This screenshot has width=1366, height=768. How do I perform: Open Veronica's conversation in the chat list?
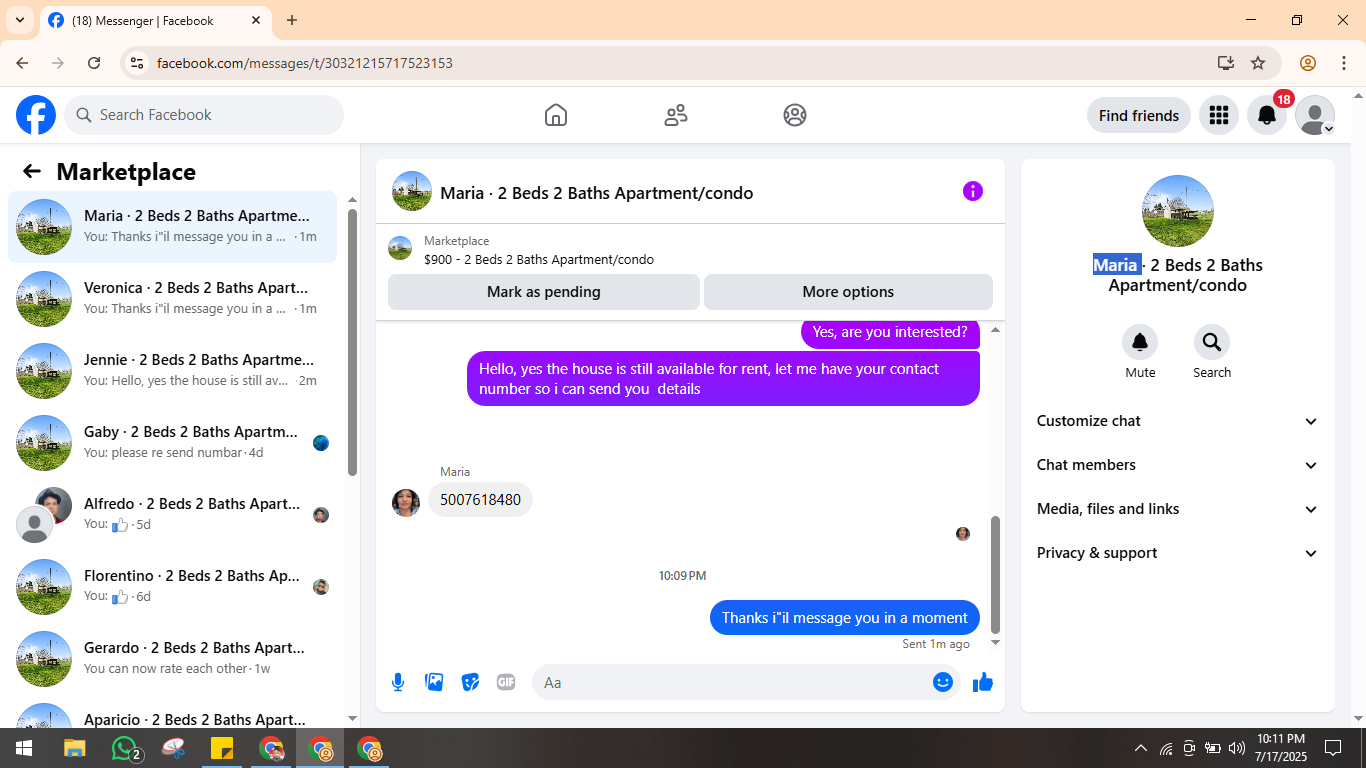pyautogui.click(x=172, y=299)
